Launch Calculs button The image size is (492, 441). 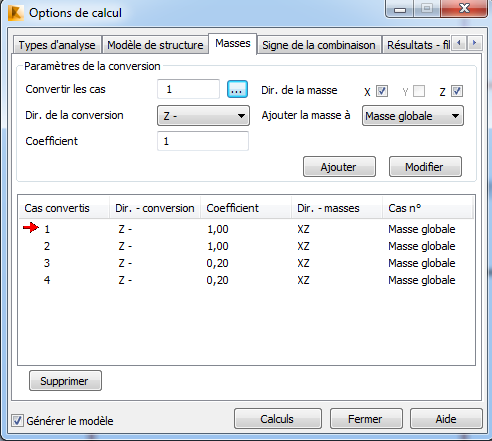click(278, 419)
